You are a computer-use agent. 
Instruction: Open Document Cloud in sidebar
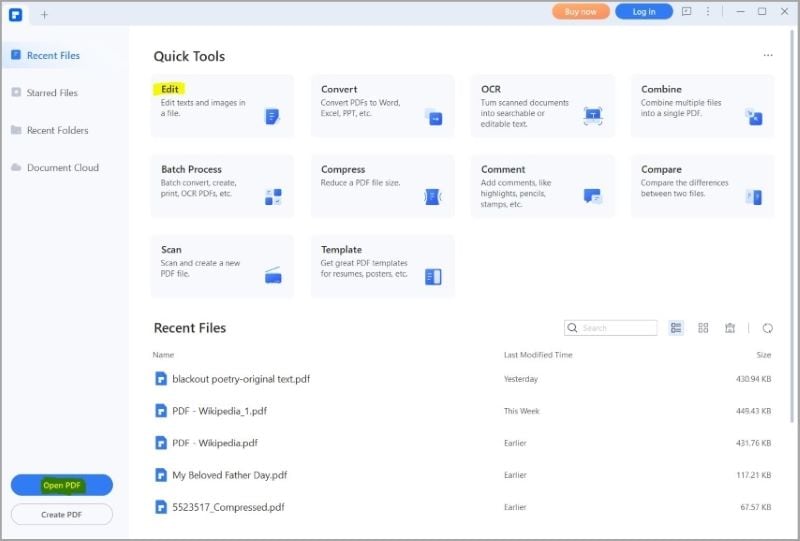(62, 168)
